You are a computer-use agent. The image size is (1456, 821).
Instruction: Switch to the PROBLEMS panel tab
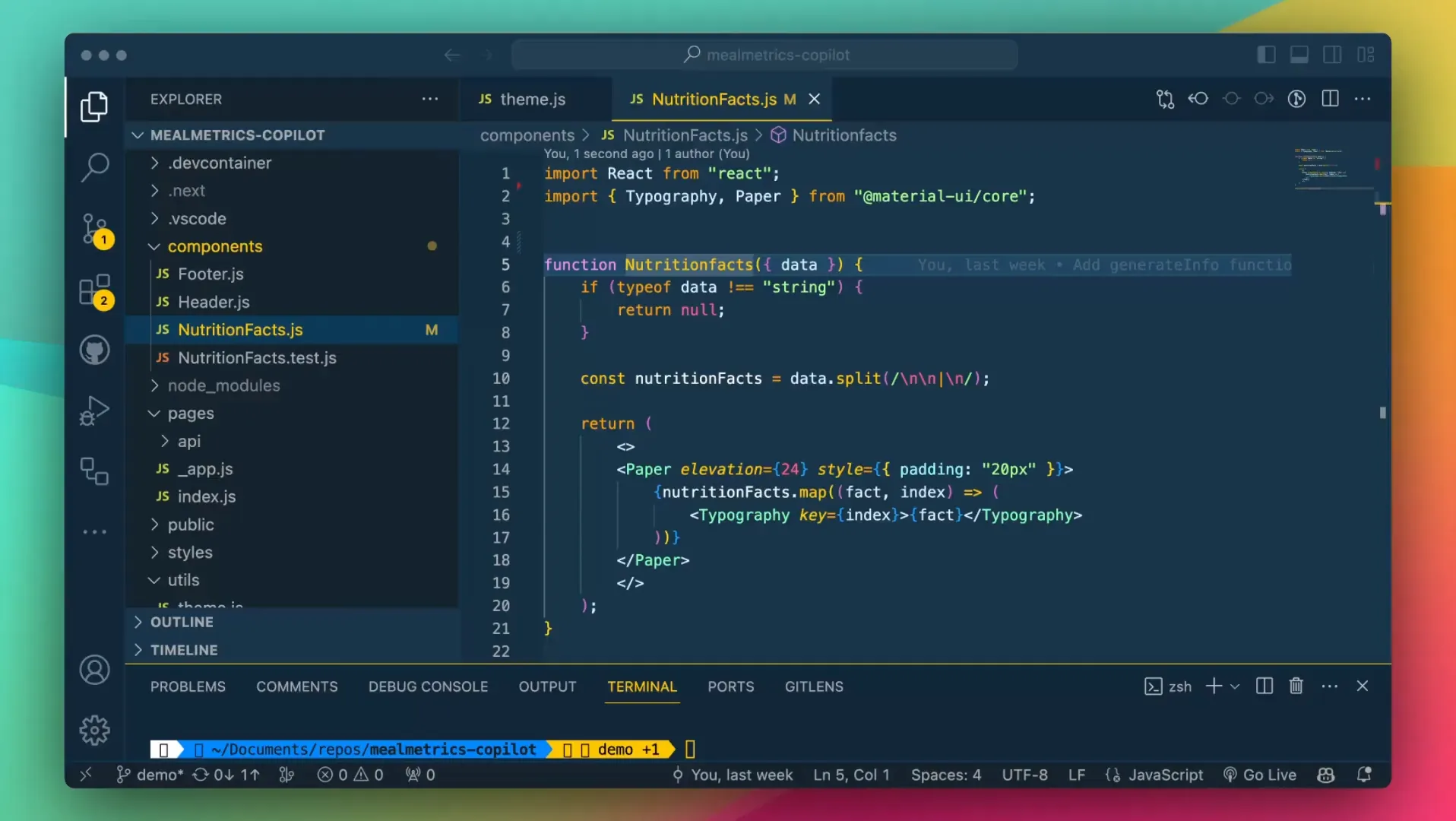pos(188,686)
